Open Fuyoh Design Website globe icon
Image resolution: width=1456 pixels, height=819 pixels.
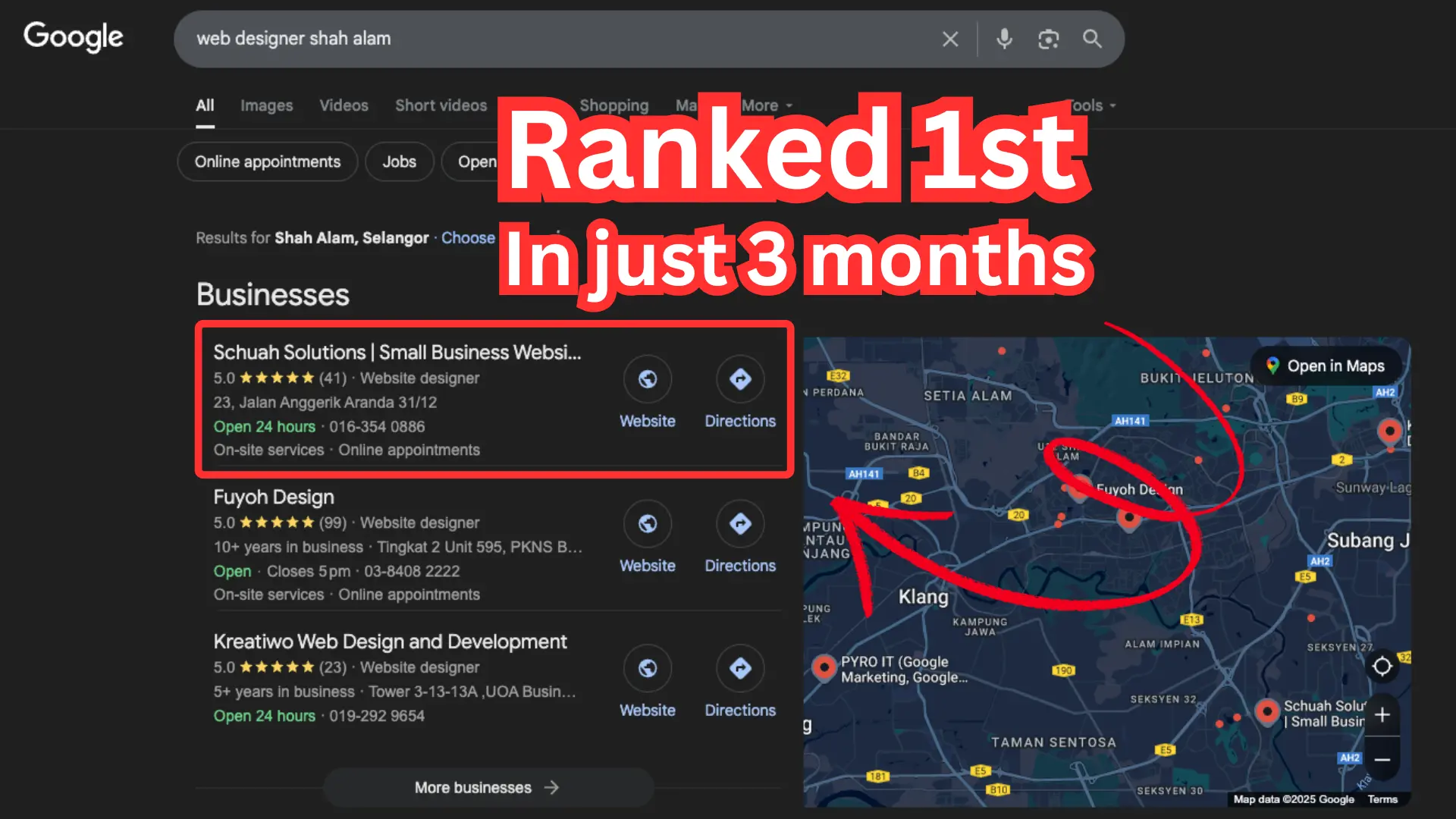click(x=647, y=523)
